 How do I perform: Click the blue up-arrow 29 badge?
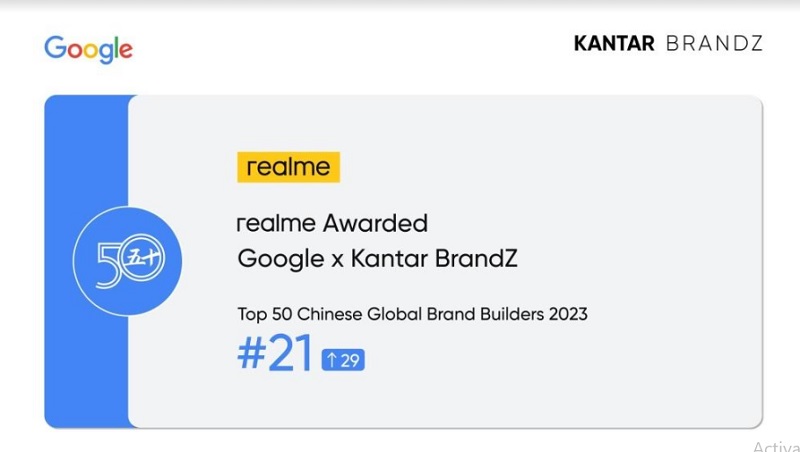click(342, 361)
